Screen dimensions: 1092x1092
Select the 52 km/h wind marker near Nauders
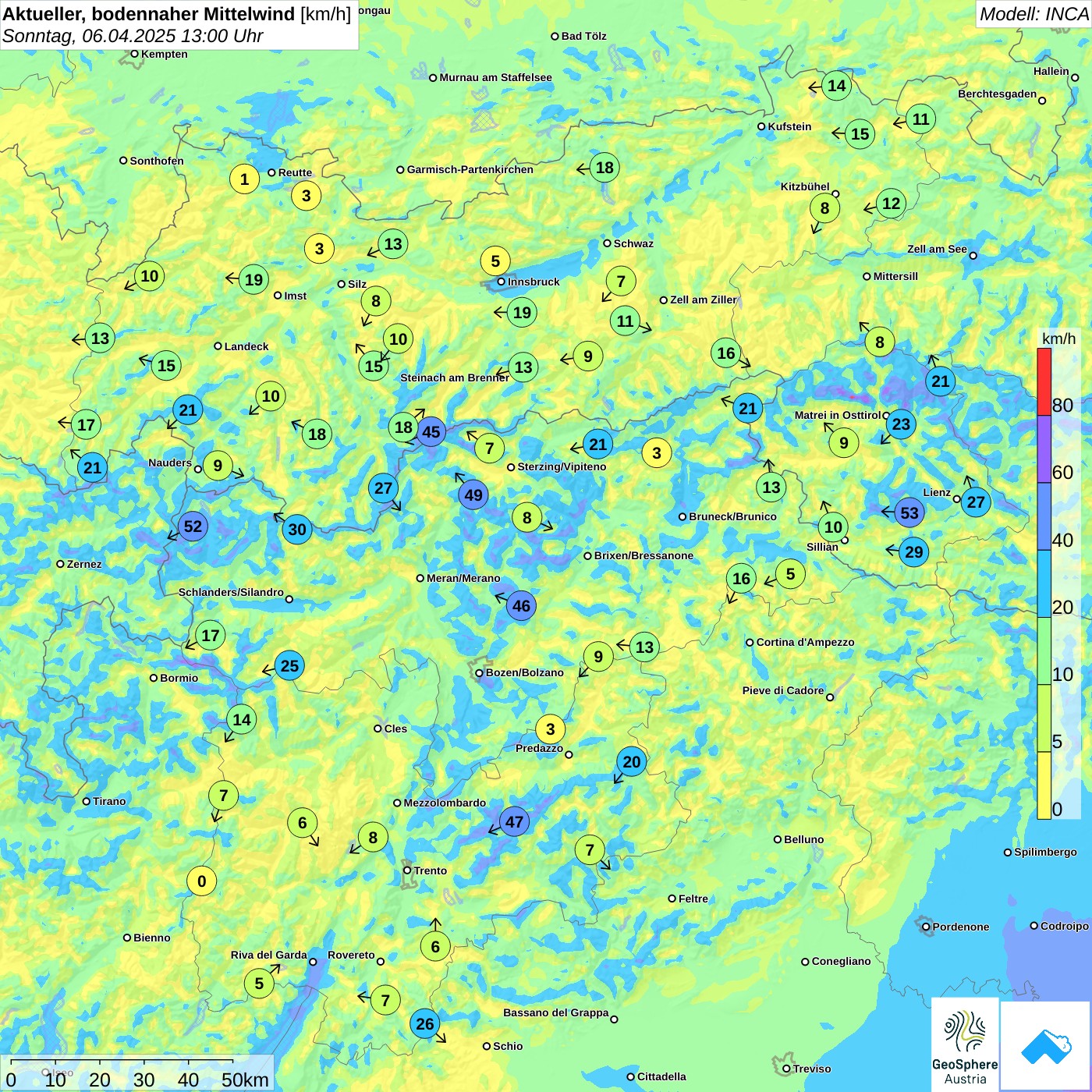pos(193,526)
